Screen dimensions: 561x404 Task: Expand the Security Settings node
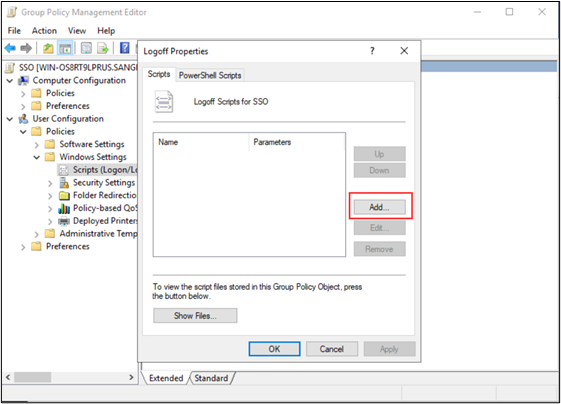pyautogui.click(x=50, y=184)
